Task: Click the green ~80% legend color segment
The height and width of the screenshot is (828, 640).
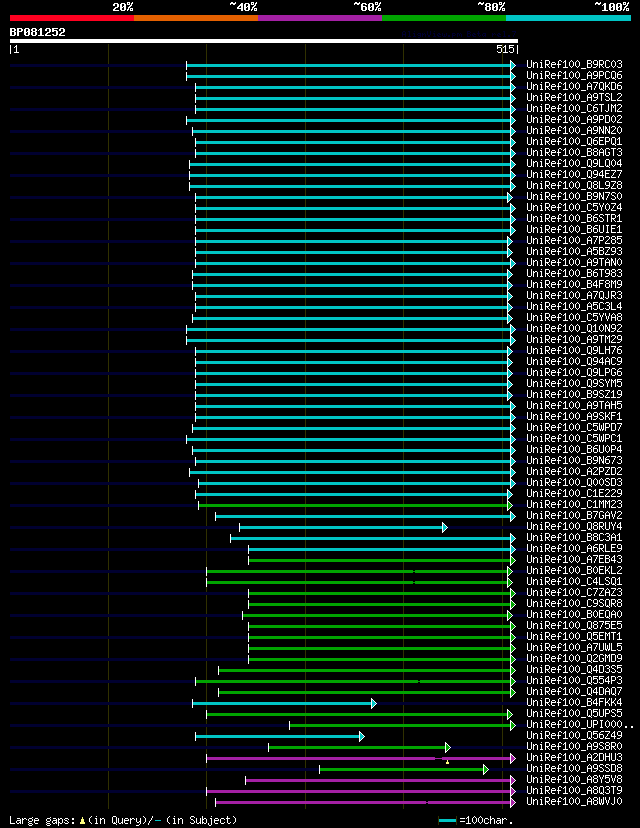Action: (x=444, y=18)
